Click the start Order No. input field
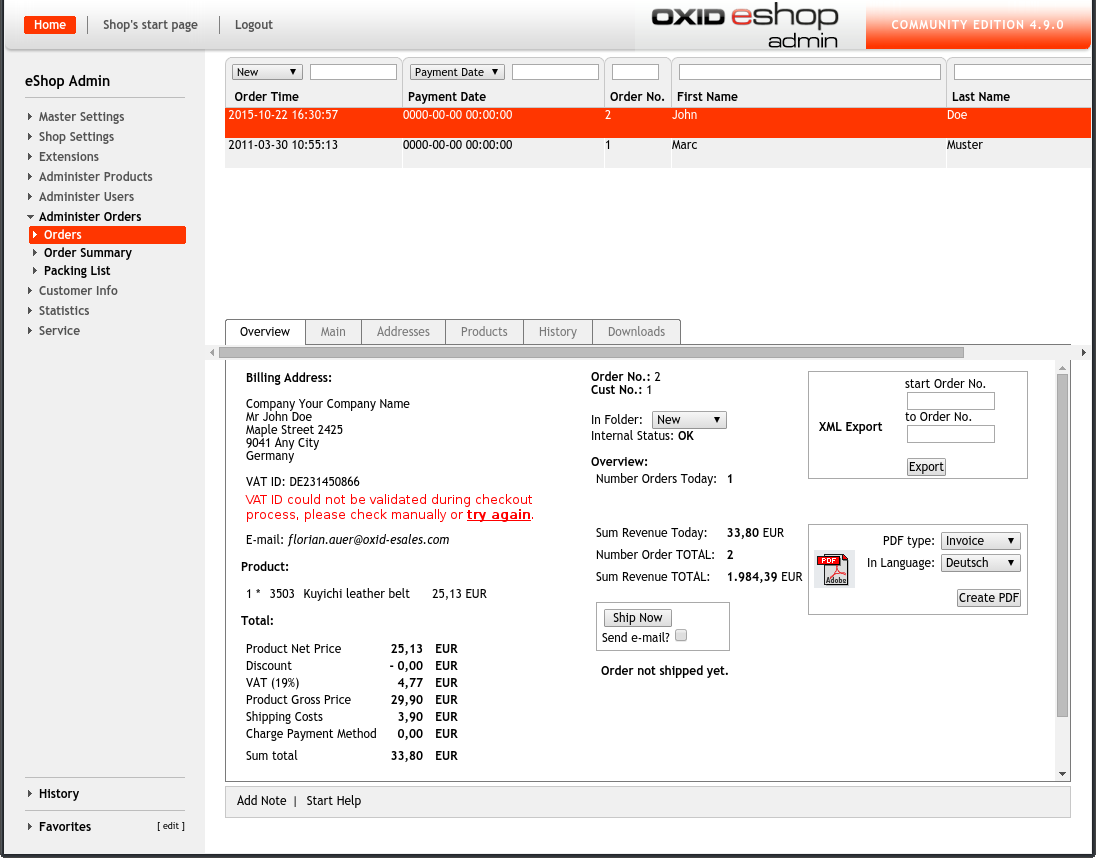Screen dimensions: 1096x858 point(950,401)
